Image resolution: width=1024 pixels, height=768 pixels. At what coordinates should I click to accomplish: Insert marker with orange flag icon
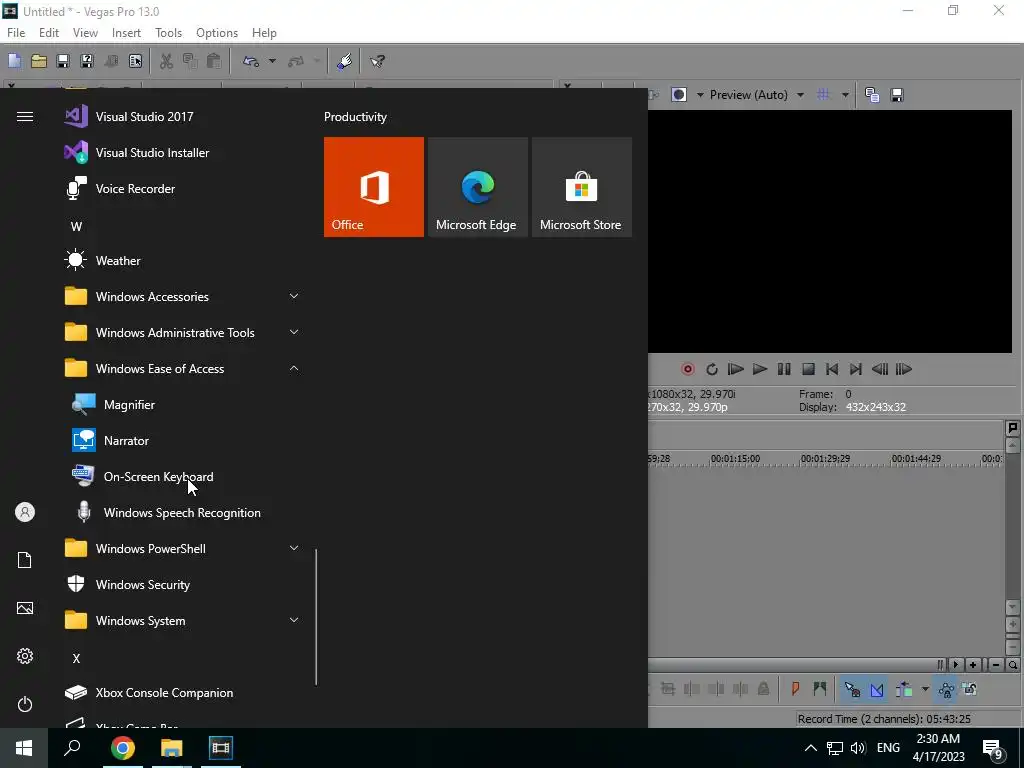[x=795, y=688]
